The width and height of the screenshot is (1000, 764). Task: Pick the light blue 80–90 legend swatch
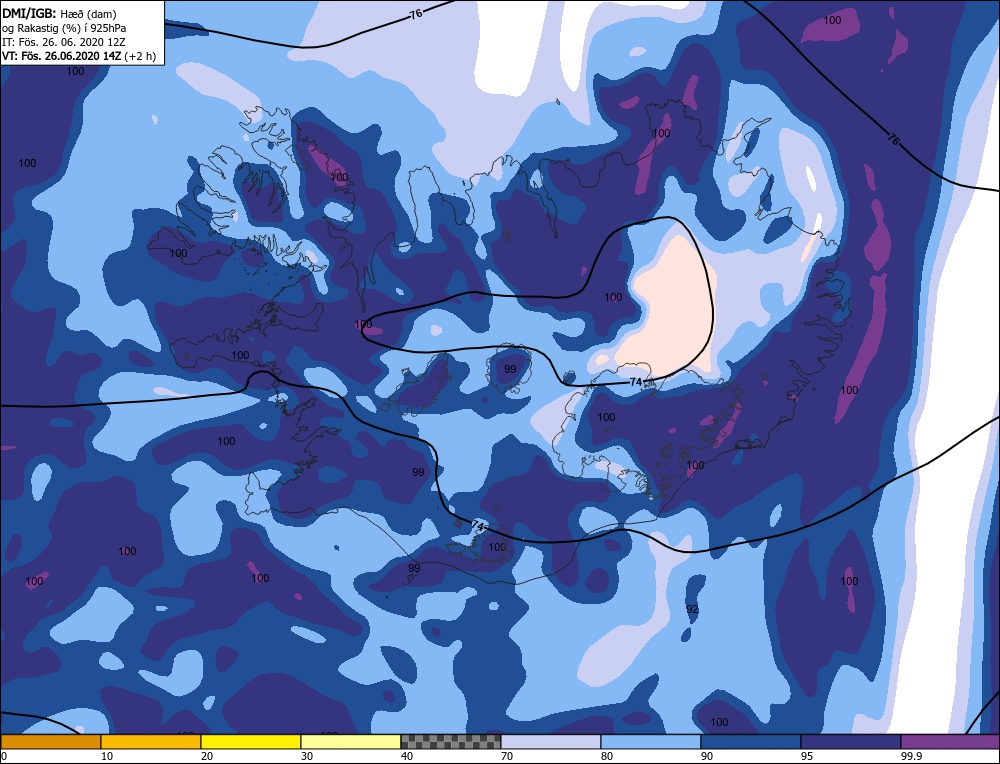(x=651, y=742)
